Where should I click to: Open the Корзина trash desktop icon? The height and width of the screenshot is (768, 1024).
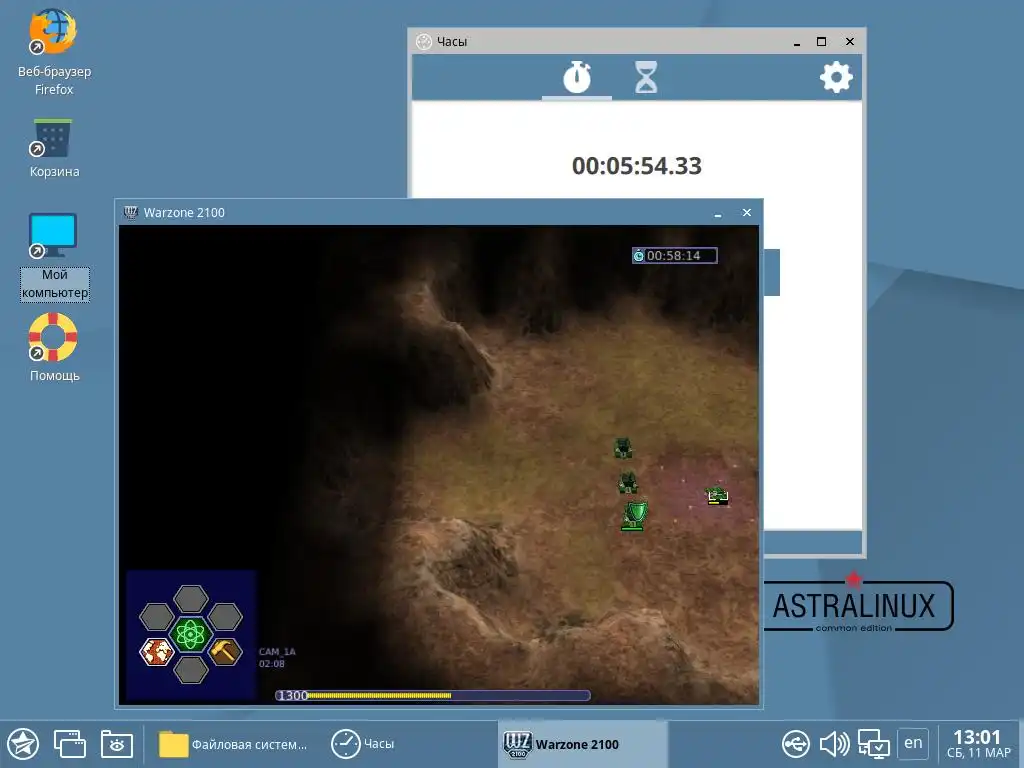click(x=54, y=148)
